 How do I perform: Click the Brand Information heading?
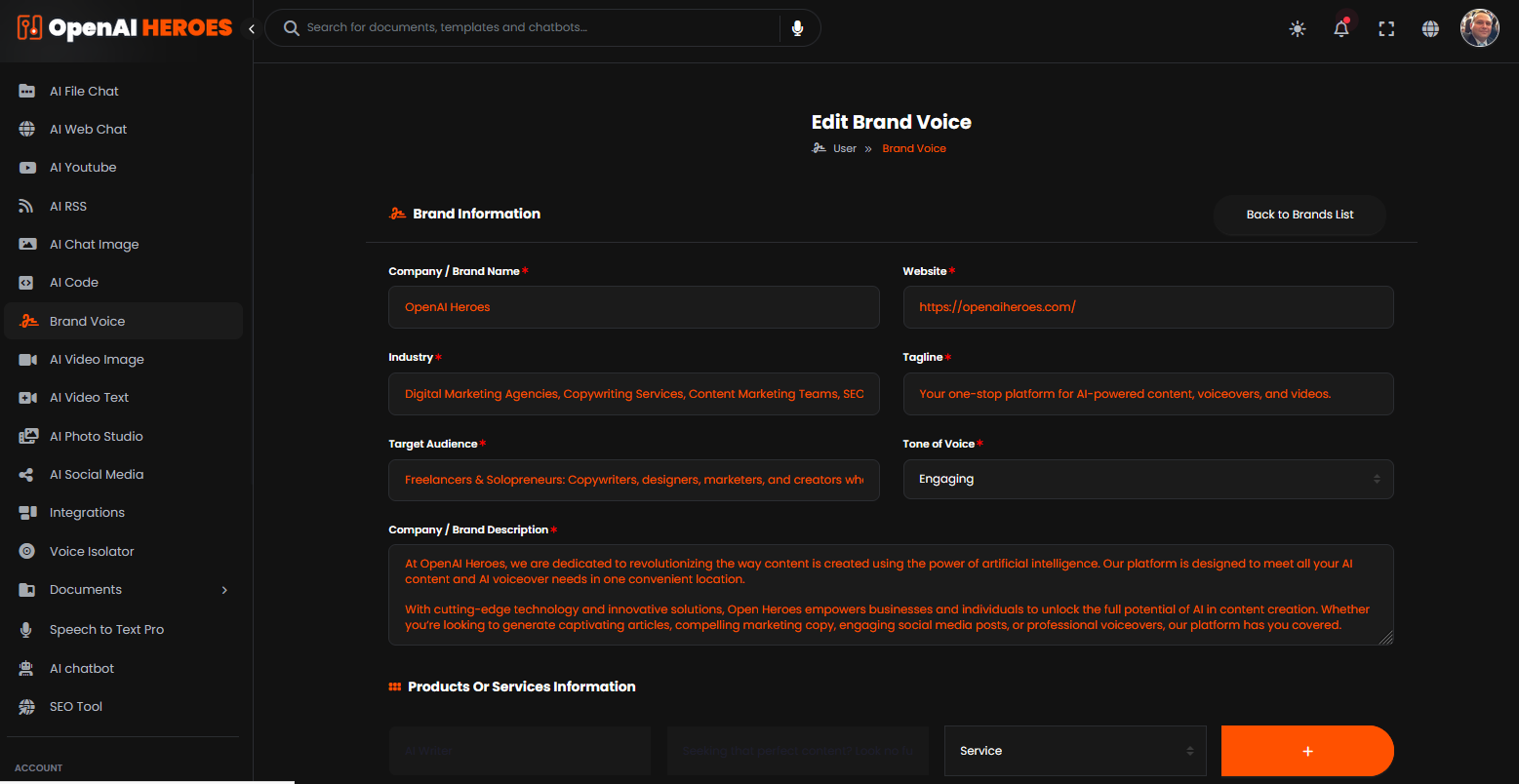(x=476, y=214)
